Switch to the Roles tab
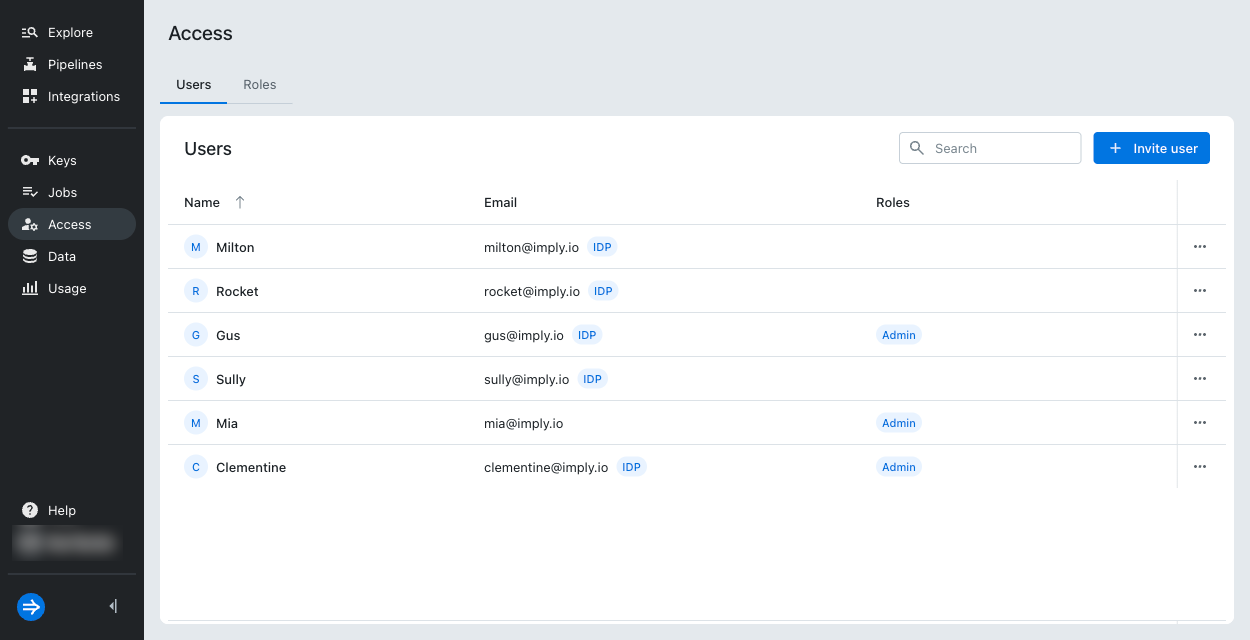 click(259, 85)
